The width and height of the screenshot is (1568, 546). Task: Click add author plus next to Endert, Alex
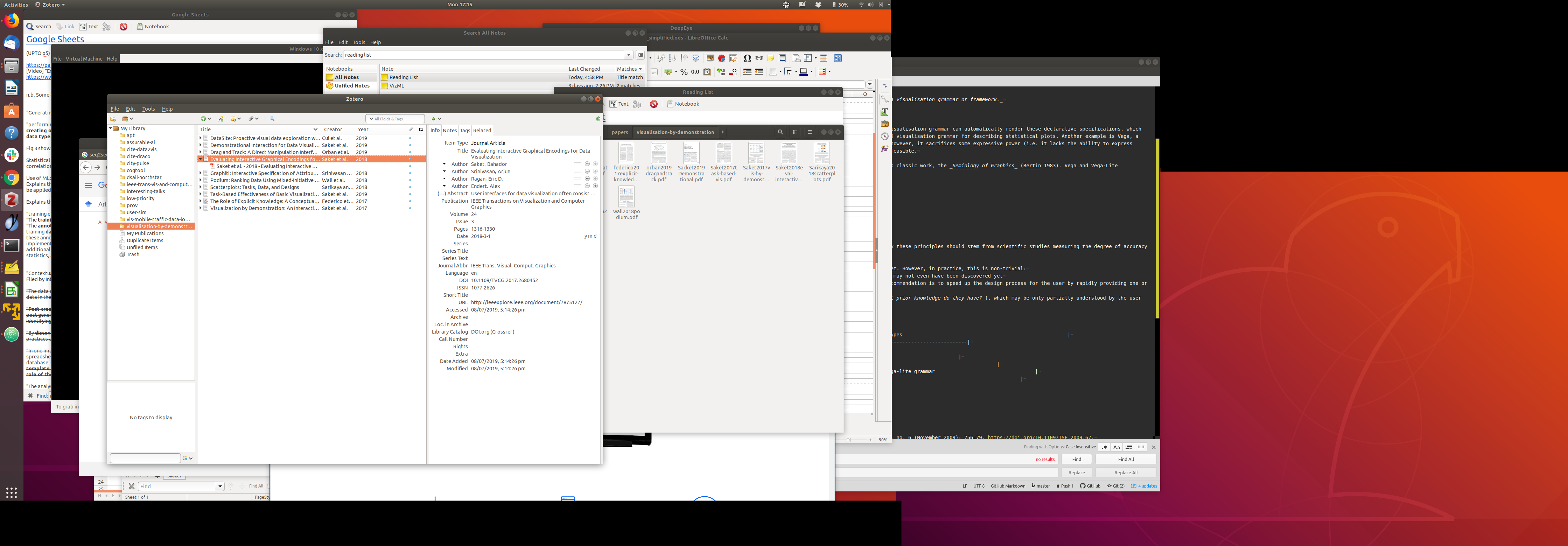(595, 186)
